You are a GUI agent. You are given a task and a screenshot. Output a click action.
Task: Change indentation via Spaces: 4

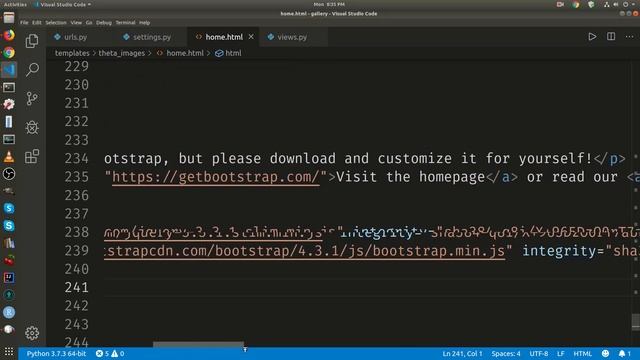(506, 353)
